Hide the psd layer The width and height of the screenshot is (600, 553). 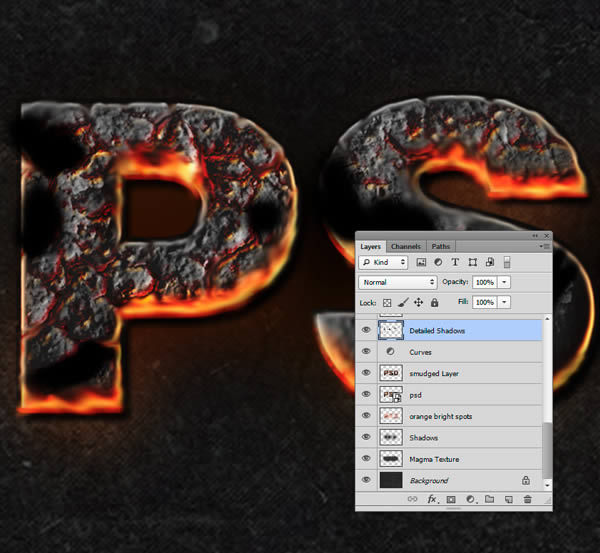tap(366, 394)
